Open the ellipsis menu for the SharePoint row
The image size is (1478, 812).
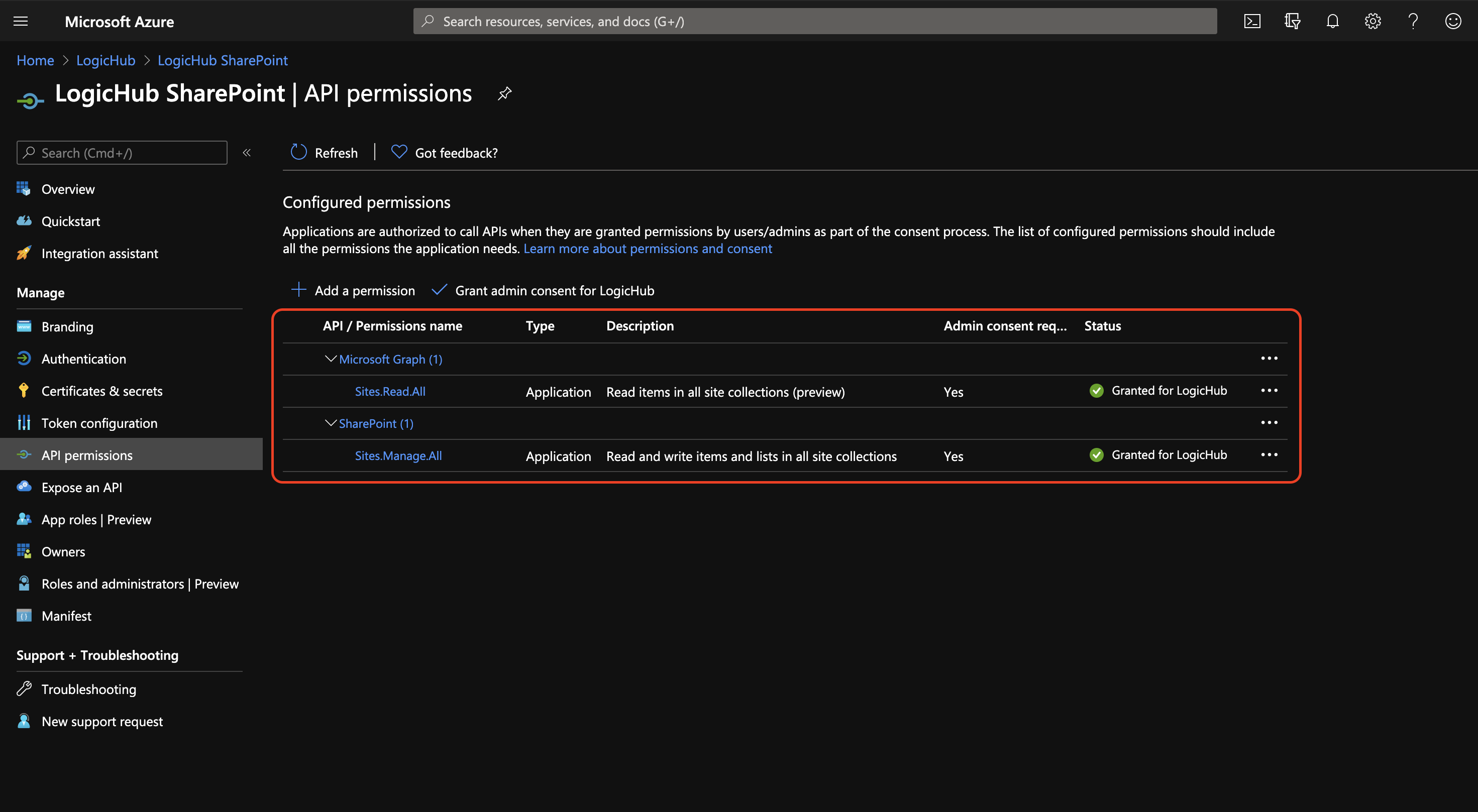point(1269,423)
